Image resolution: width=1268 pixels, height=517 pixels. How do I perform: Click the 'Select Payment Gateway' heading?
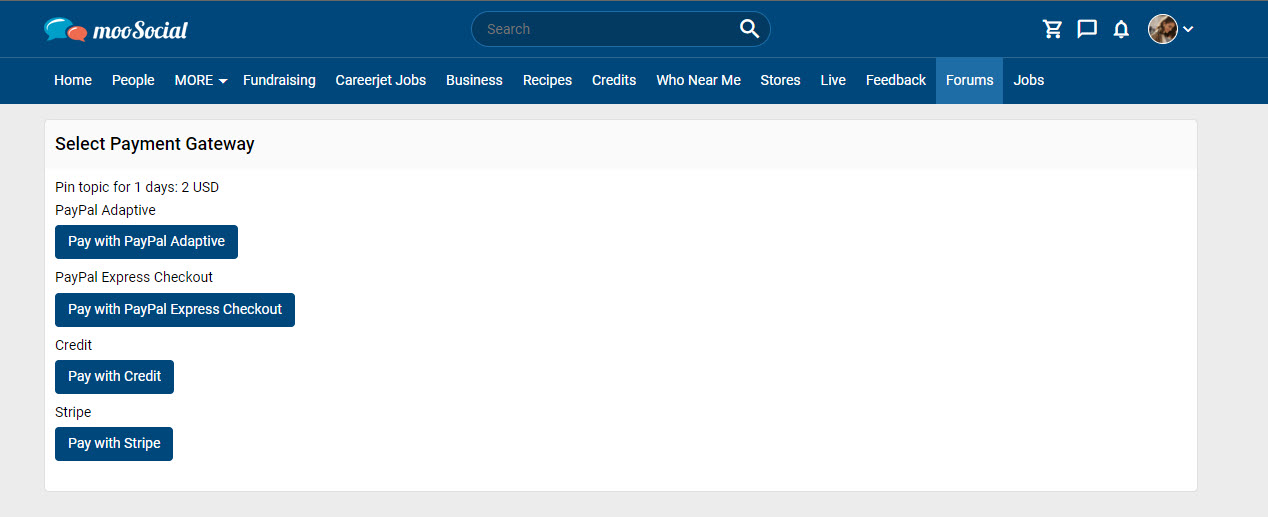pyautogui.click(x=155, y=144)
